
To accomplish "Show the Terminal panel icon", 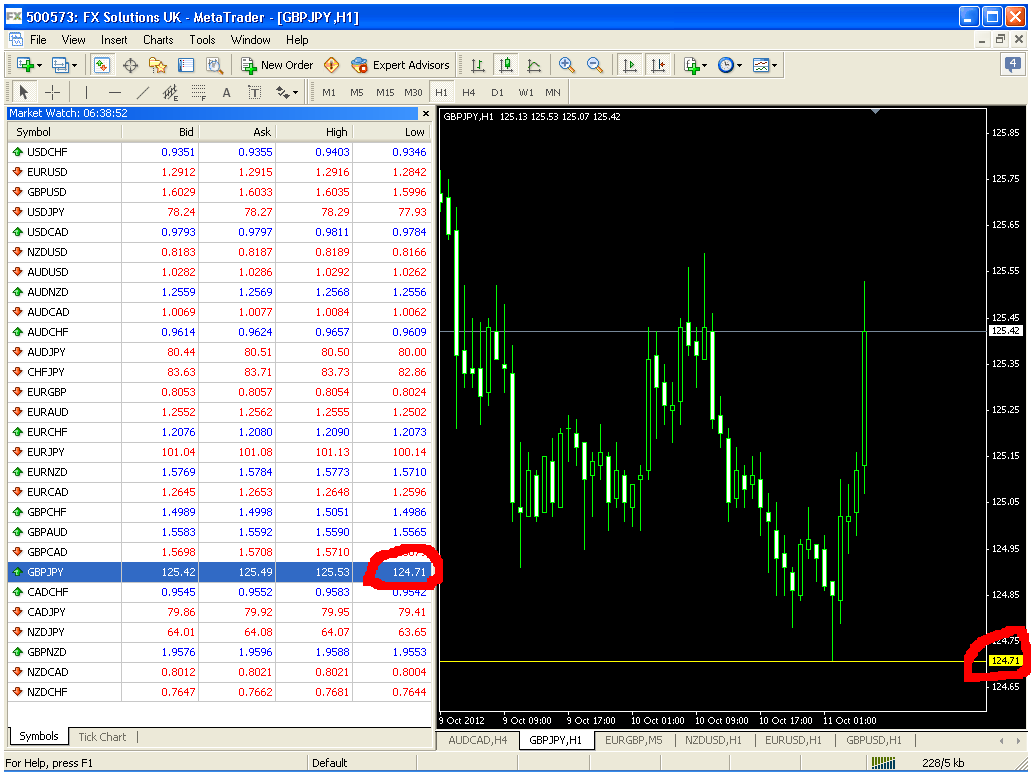I will click(x=186, y=65).
